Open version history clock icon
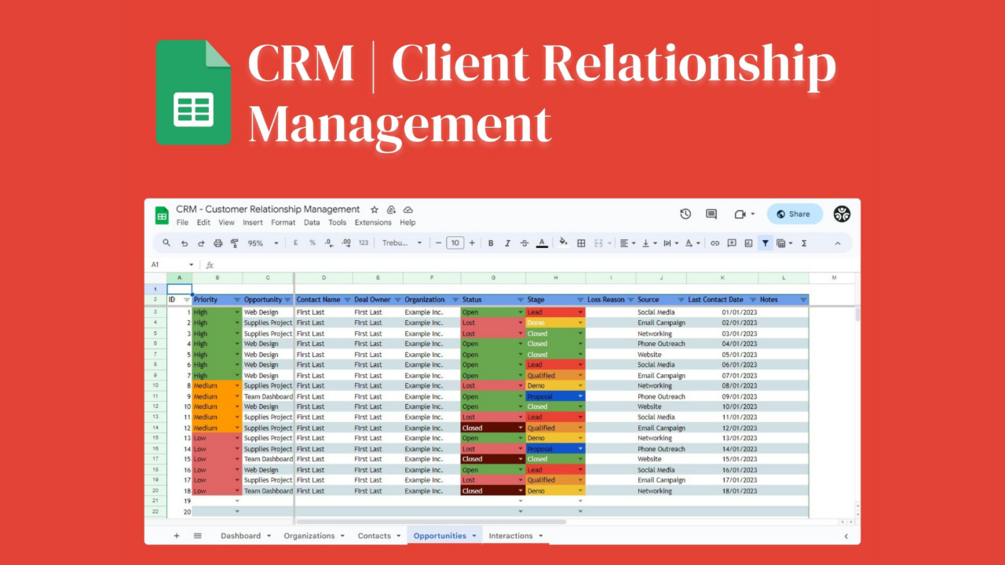This screenshot has height=565, width=1005. coord(685,214)
